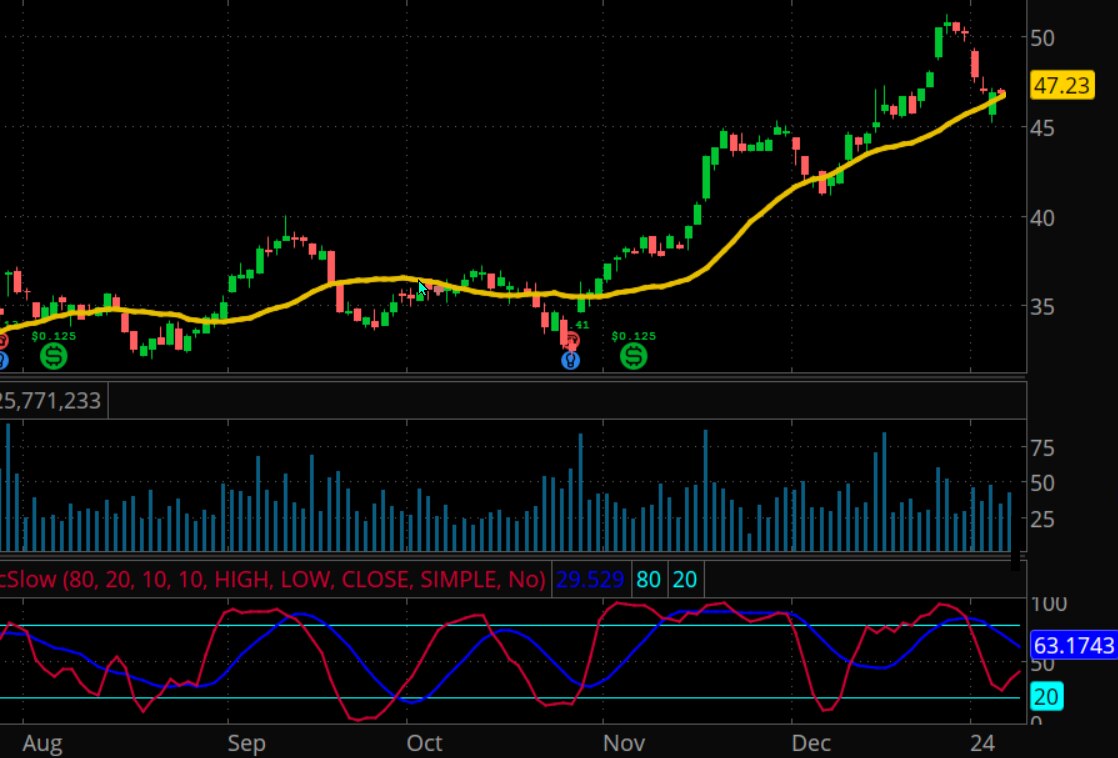Screen dimensions: 1118x758
Task: Click the blue 29.529 StochSlow value
Action: tap(591, 579)
